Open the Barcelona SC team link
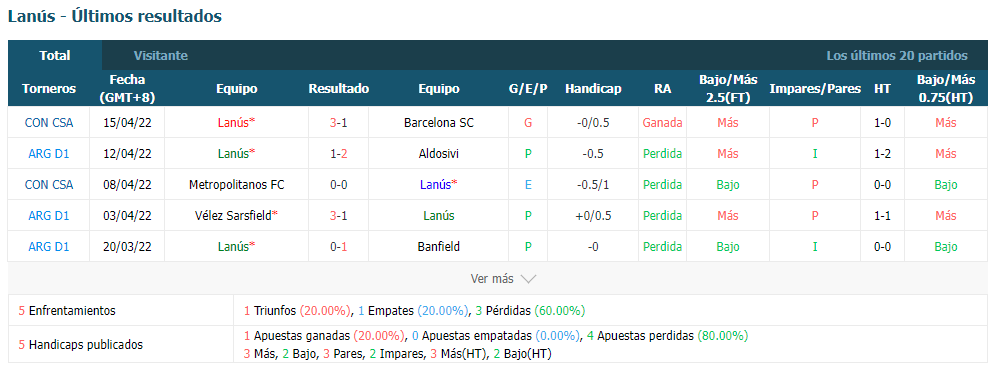The height and width of the screenshot is (370, 996). click(439, 123)
